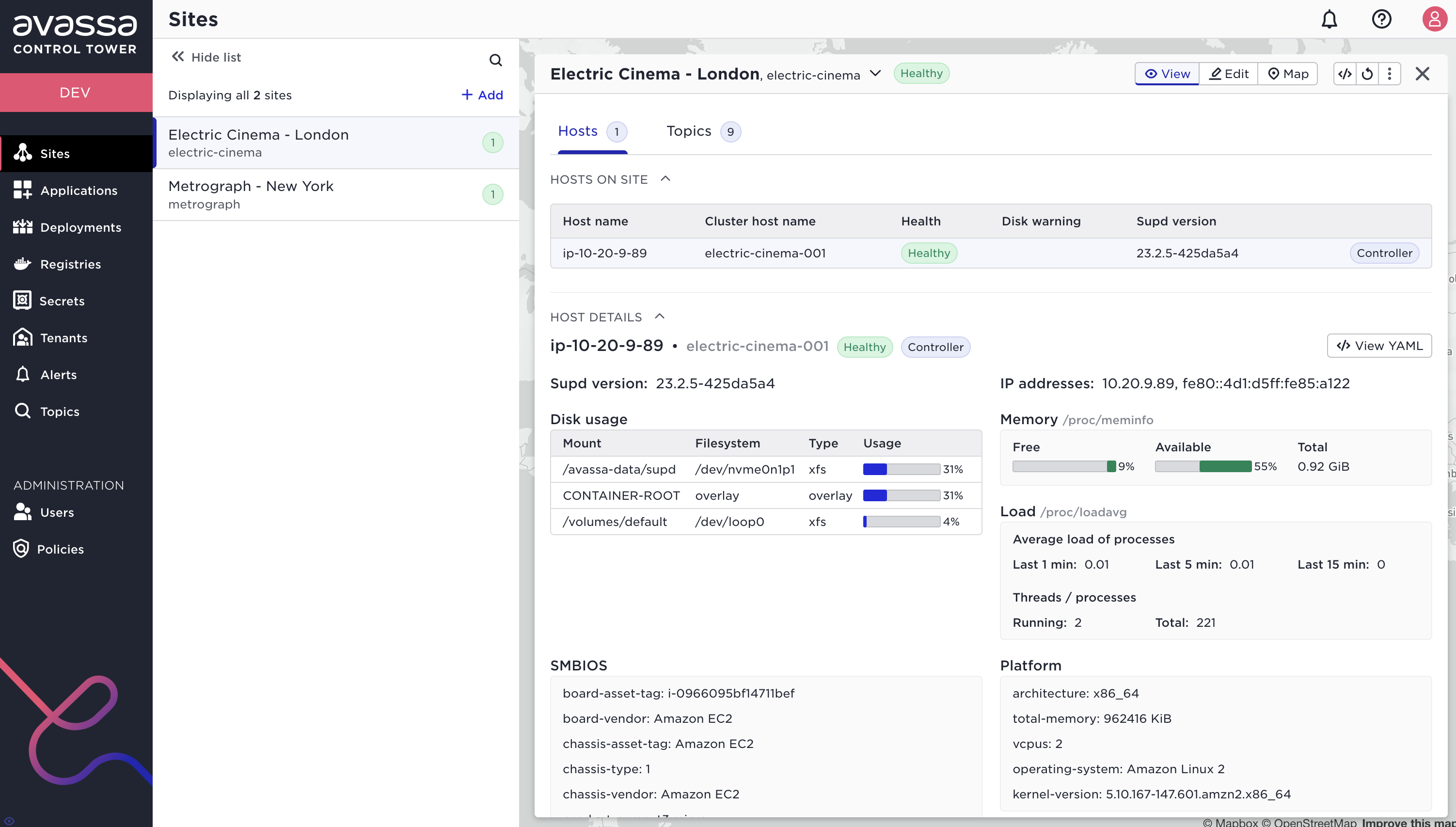
Task: Click the Healthy status badge next to site title
Action: coord(921,73)
